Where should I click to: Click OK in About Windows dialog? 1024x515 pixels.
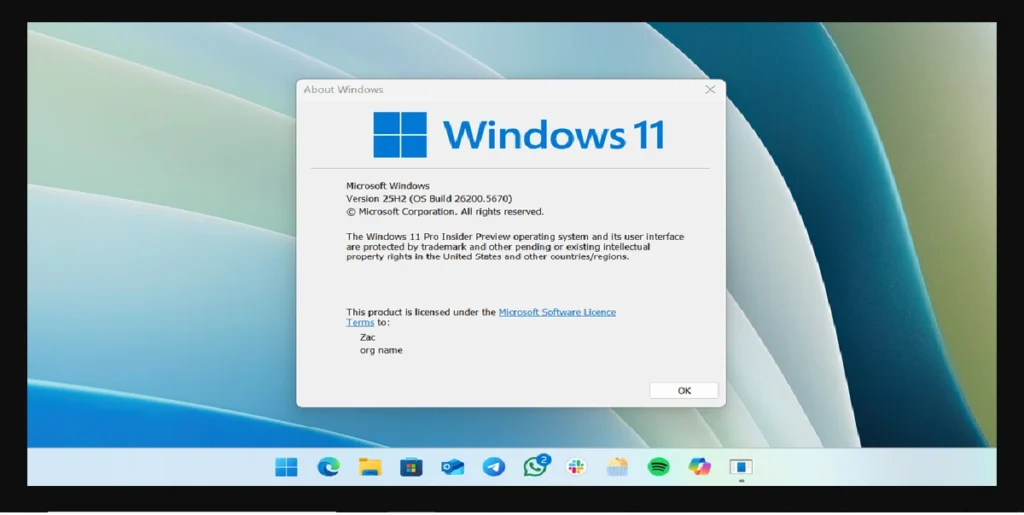pyautogui.click(x=684, y=390)
